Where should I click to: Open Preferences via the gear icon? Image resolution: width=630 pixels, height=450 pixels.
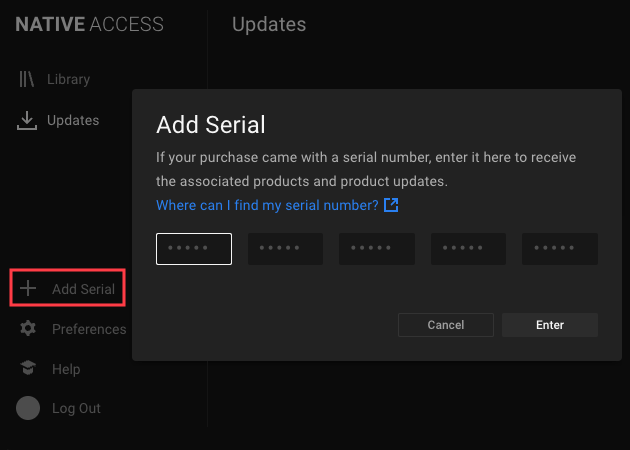[28, 329]
